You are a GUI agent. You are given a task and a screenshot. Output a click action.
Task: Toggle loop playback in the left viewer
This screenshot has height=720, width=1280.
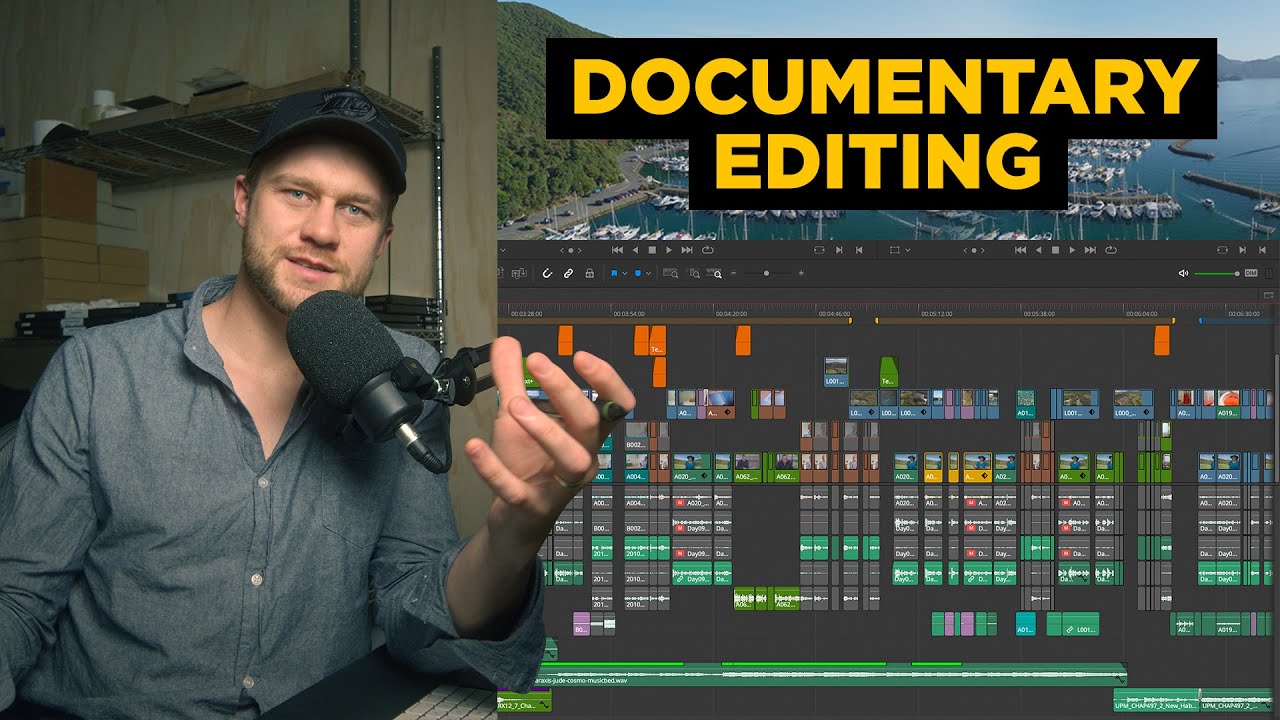[707, 250]
